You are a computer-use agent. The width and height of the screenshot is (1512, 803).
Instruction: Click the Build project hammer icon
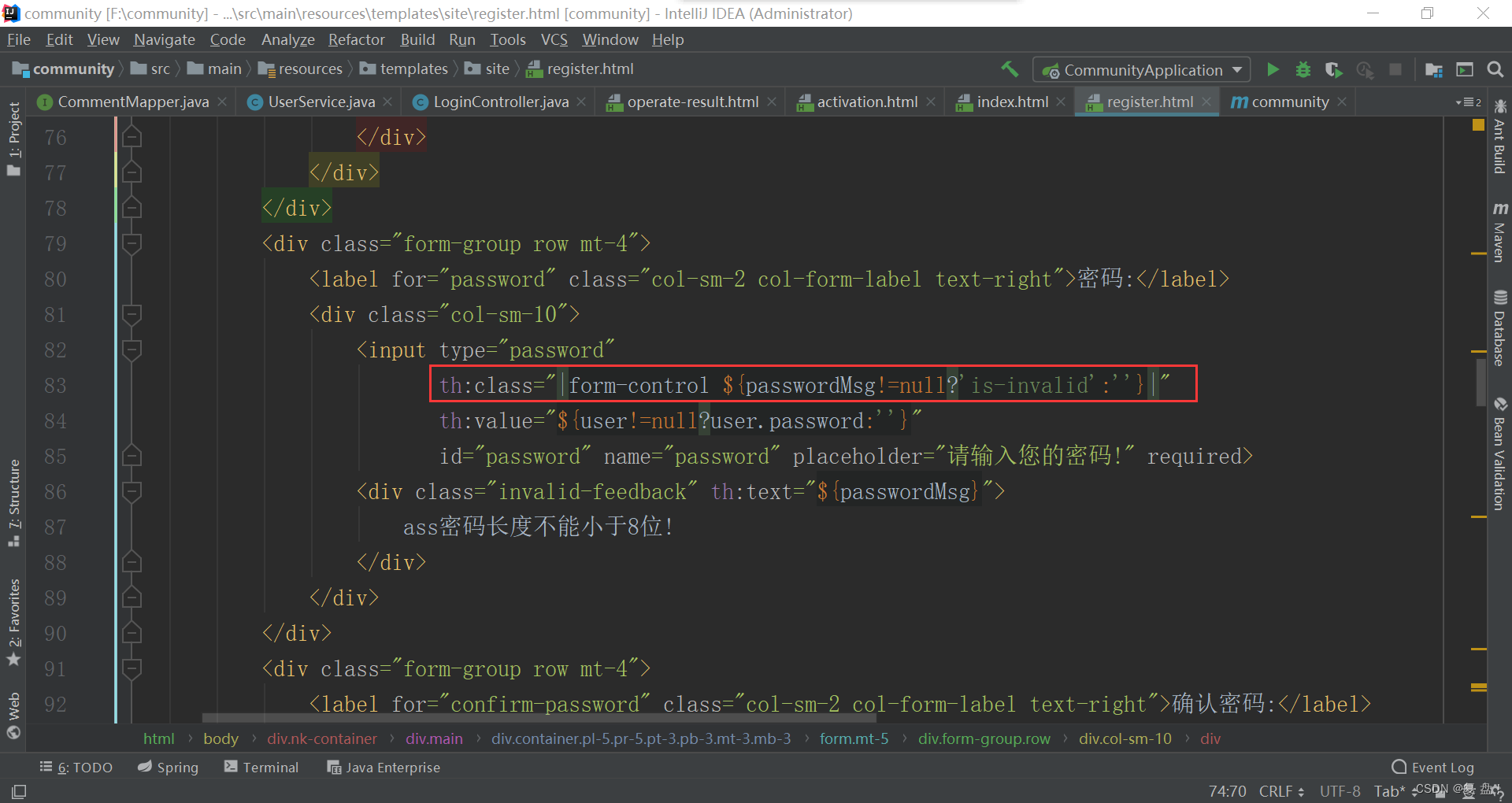pyautogui.click(x=1010, y=69)
